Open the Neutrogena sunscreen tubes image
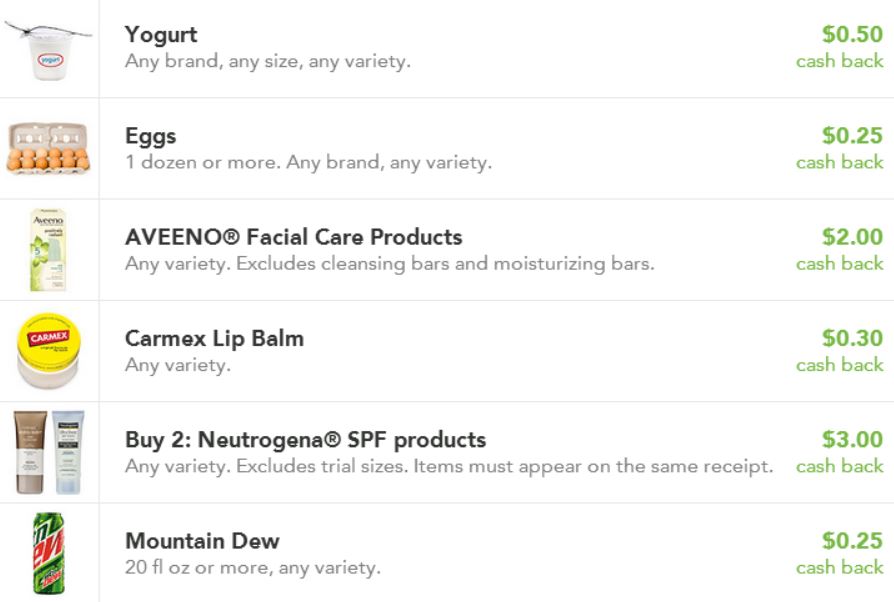894x602 pixels. [x=48, y=452]
